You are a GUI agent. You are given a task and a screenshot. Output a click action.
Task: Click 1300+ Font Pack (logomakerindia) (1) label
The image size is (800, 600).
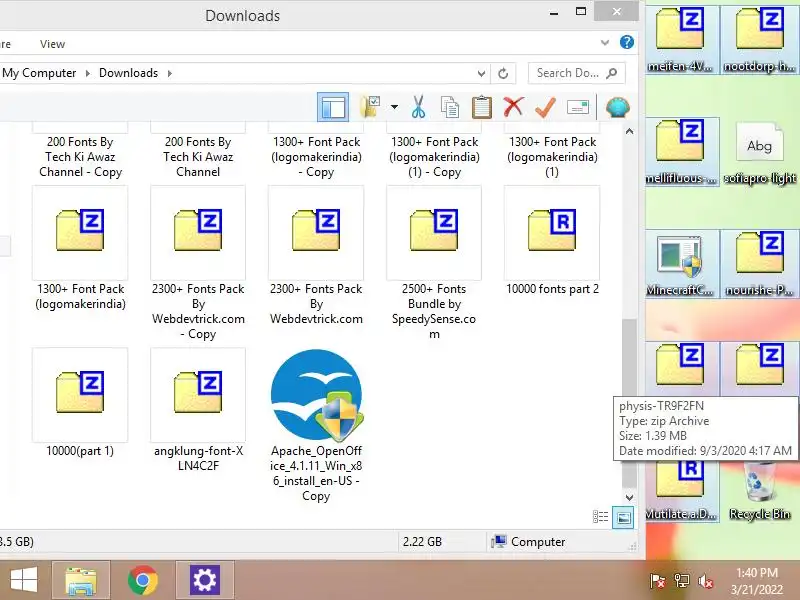(x=552, y=157)
